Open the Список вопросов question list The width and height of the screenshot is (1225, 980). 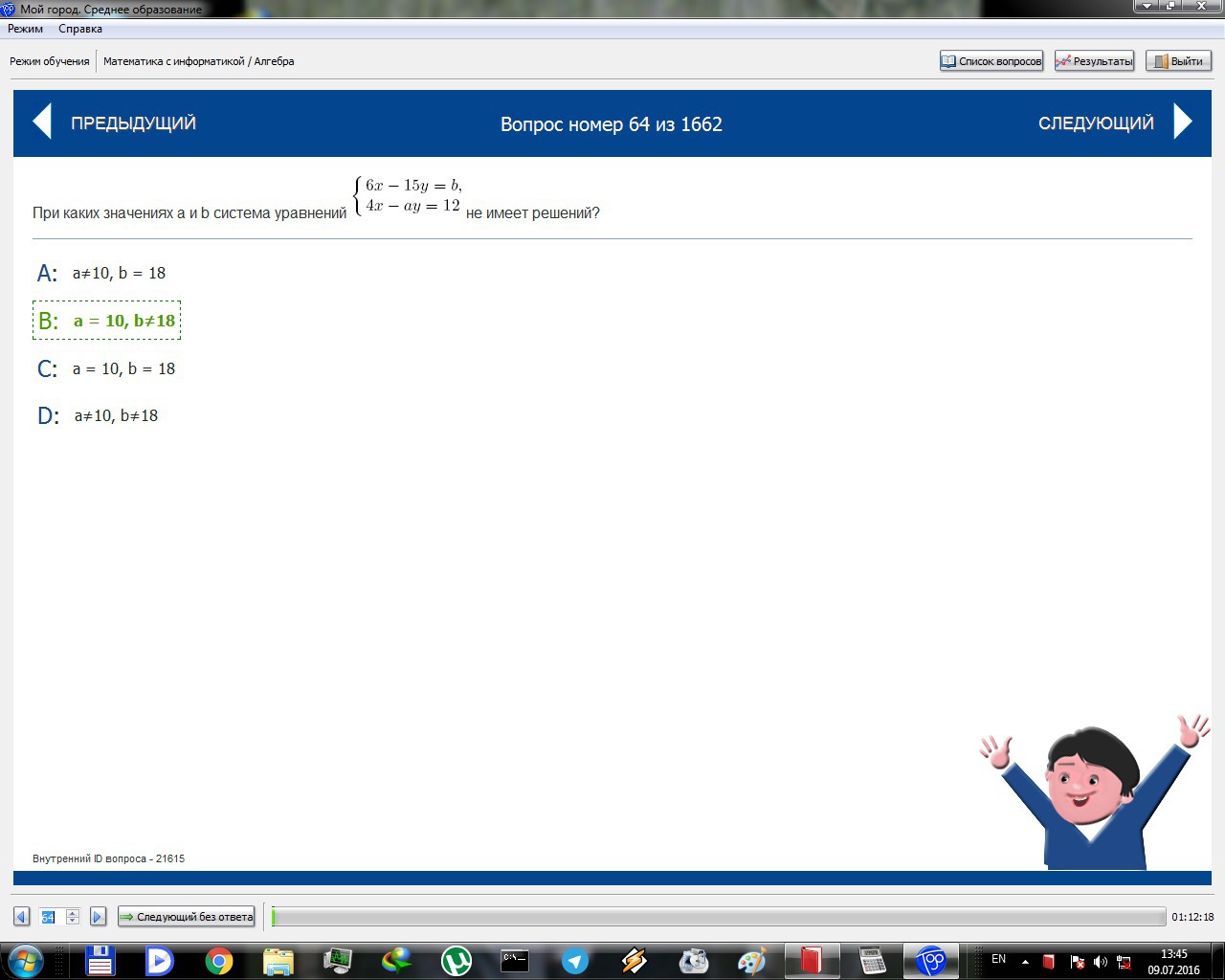click(x=991, y=61)
